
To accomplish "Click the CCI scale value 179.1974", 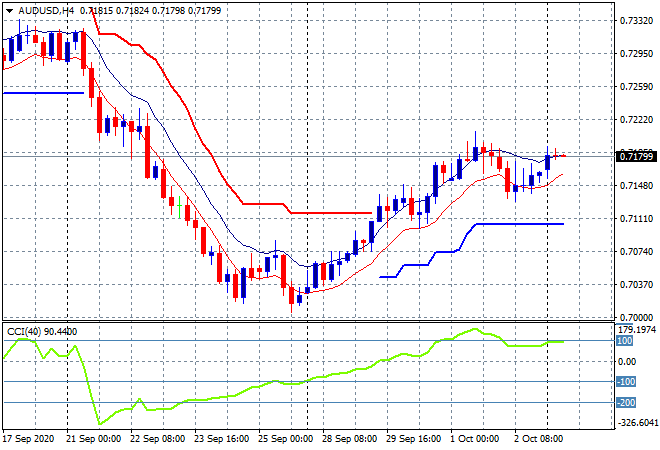I will [x=636, y=330].
